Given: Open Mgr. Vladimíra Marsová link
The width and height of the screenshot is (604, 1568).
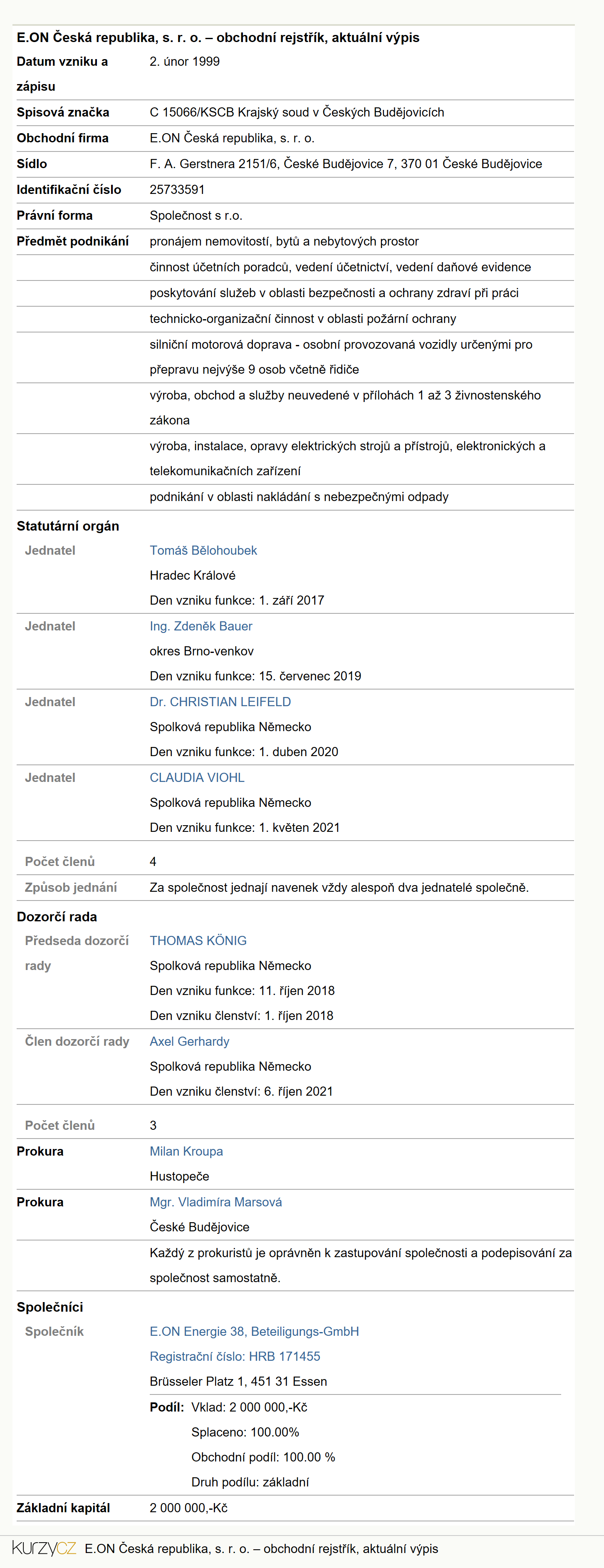Looking at the screenshot, I should (216, 1202).
